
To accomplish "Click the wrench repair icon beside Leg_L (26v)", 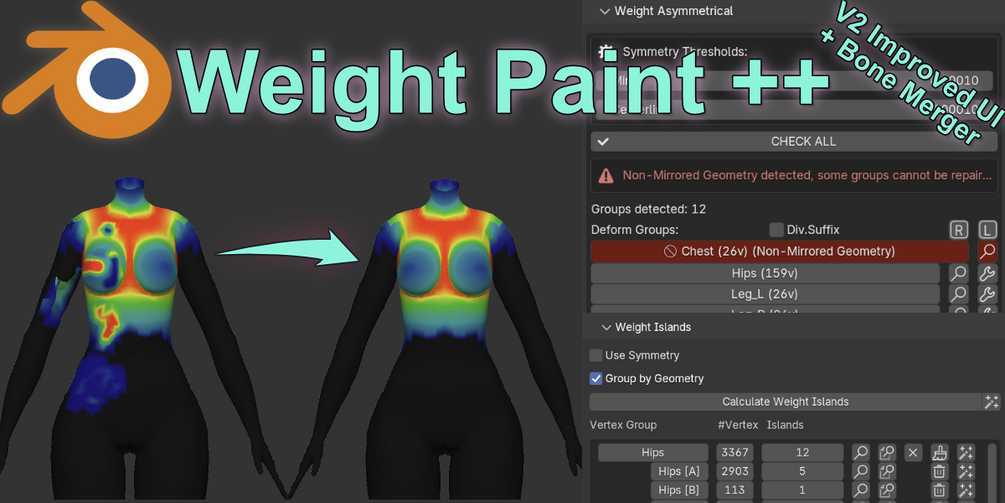I will (x=988, y=294).
